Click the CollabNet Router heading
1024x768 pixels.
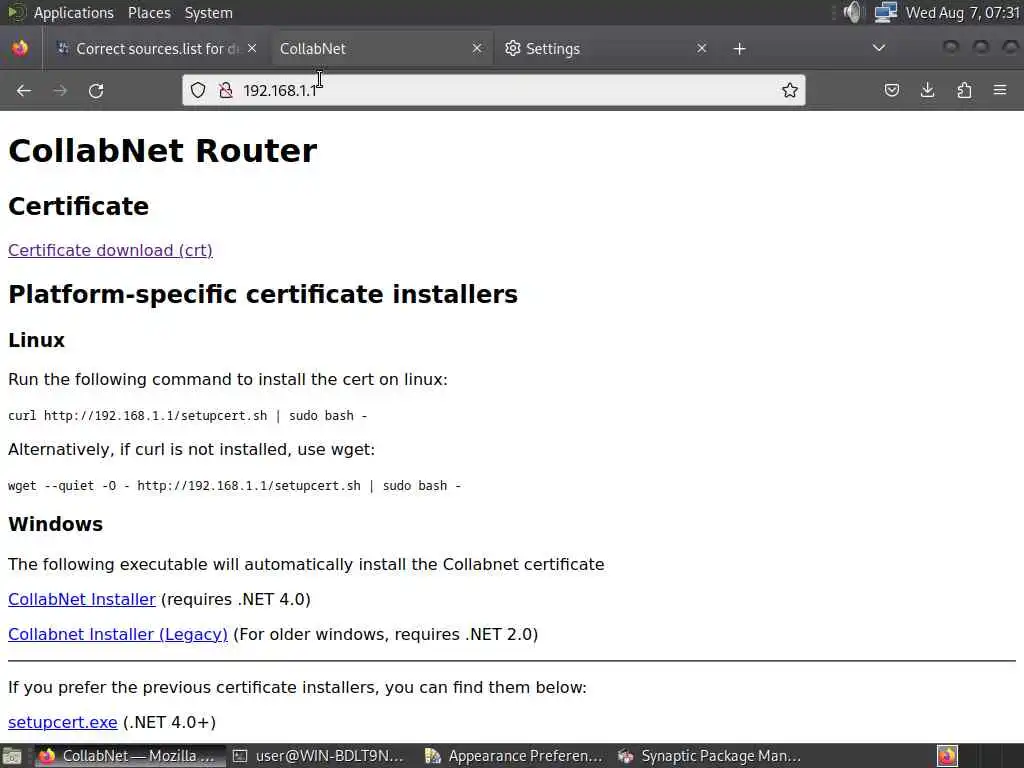pos(163,150)
